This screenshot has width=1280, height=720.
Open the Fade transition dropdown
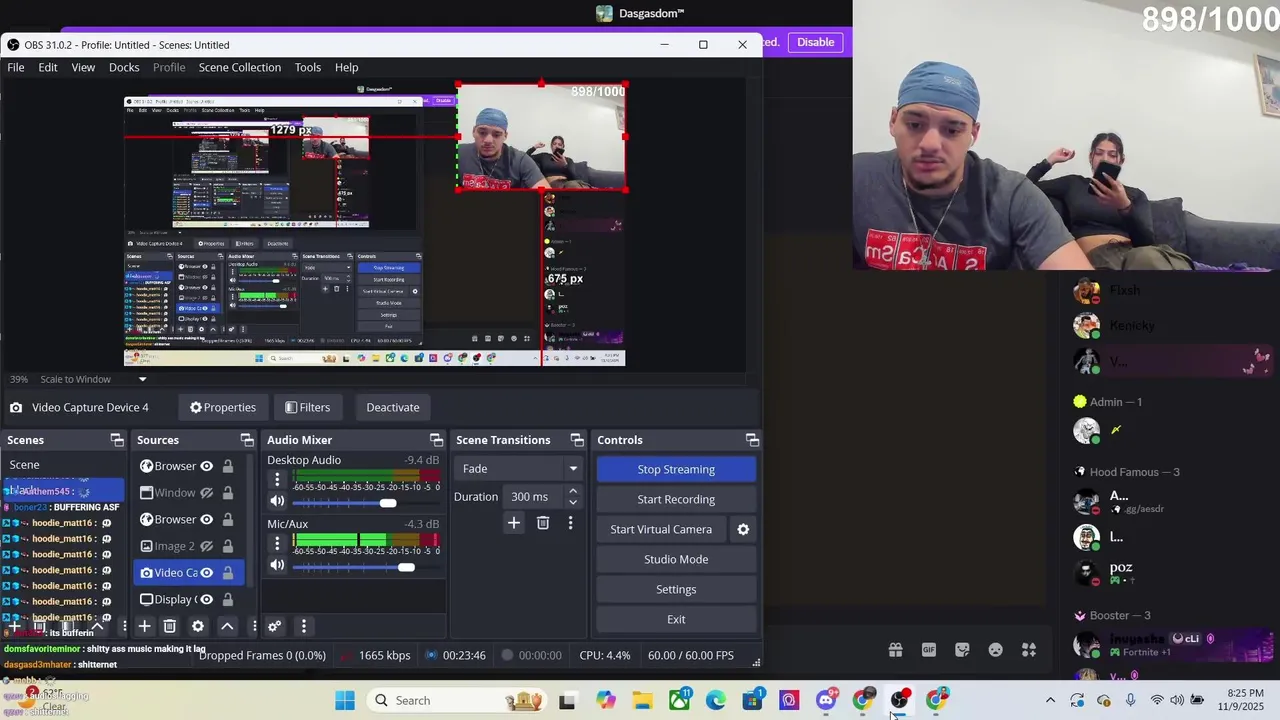517,468
